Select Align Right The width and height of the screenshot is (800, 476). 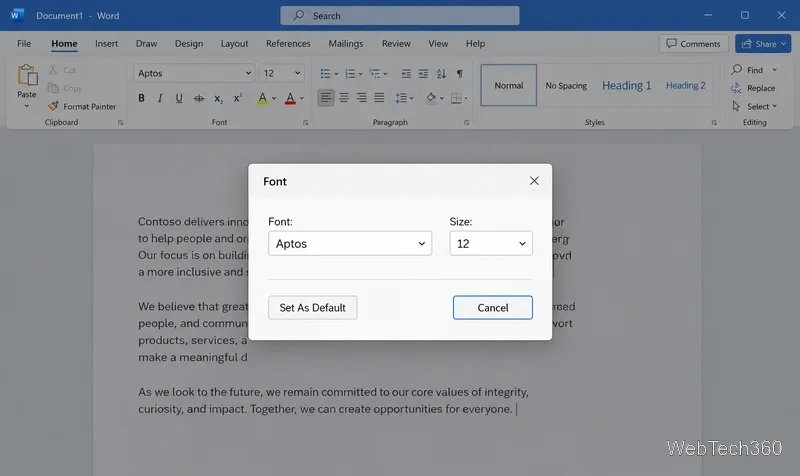pyautogui.click(x=362, y=97)
